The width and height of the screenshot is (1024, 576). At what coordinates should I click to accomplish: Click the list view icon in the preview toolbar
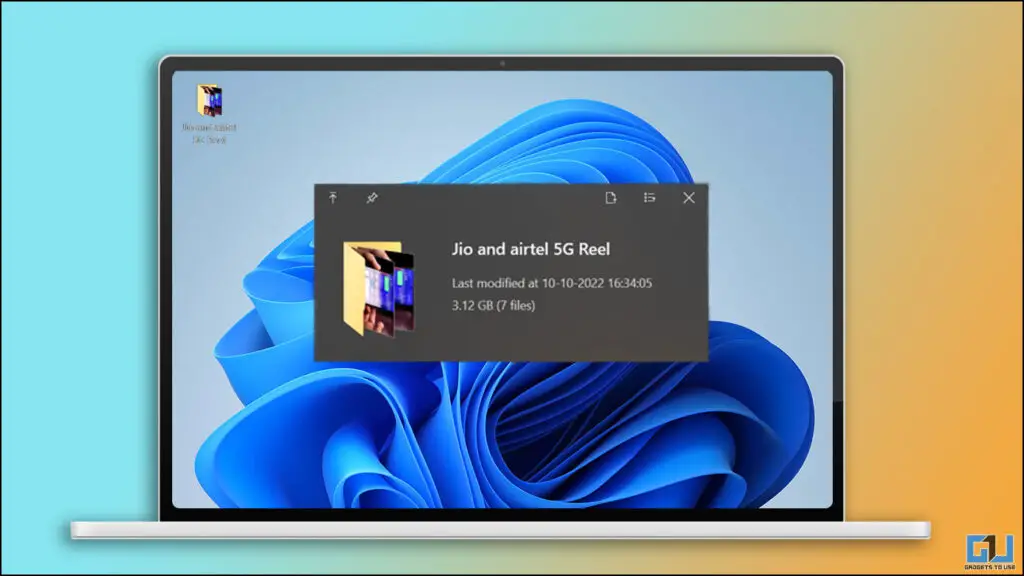coord(649,197)
